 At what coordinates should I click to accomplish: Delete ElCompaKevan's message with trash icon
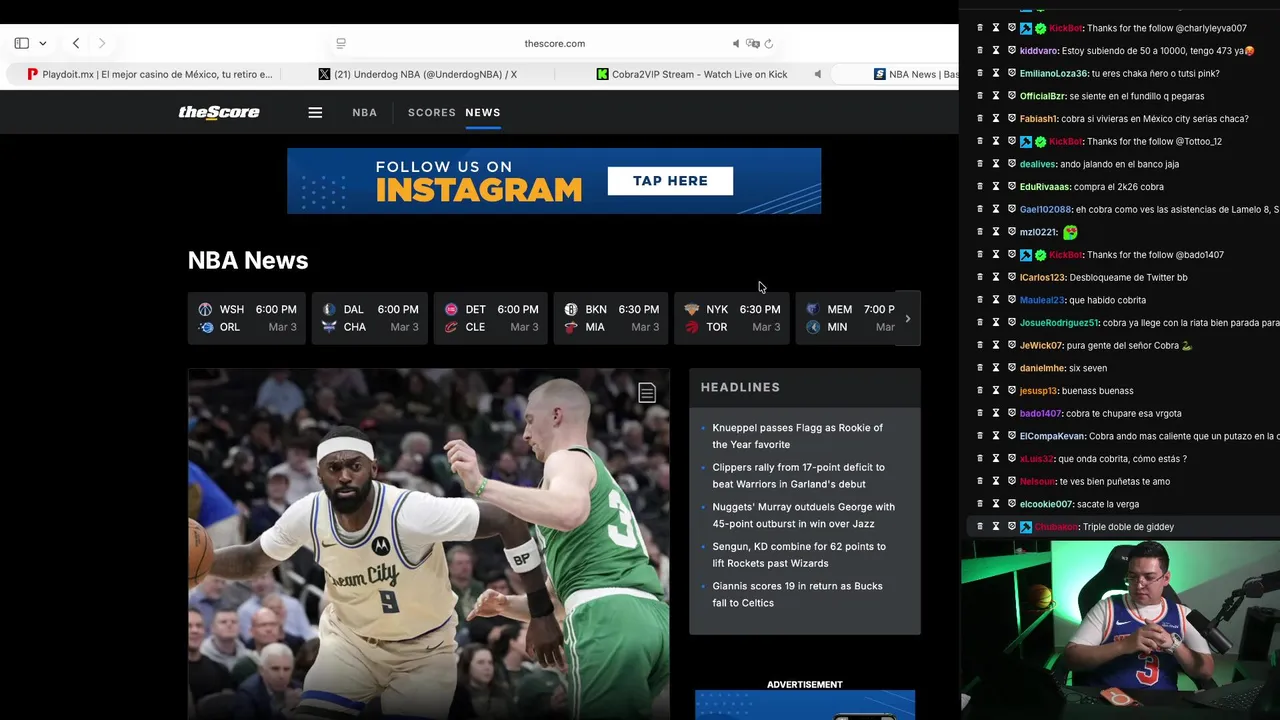pyautogui.click(x=980, y=436)
